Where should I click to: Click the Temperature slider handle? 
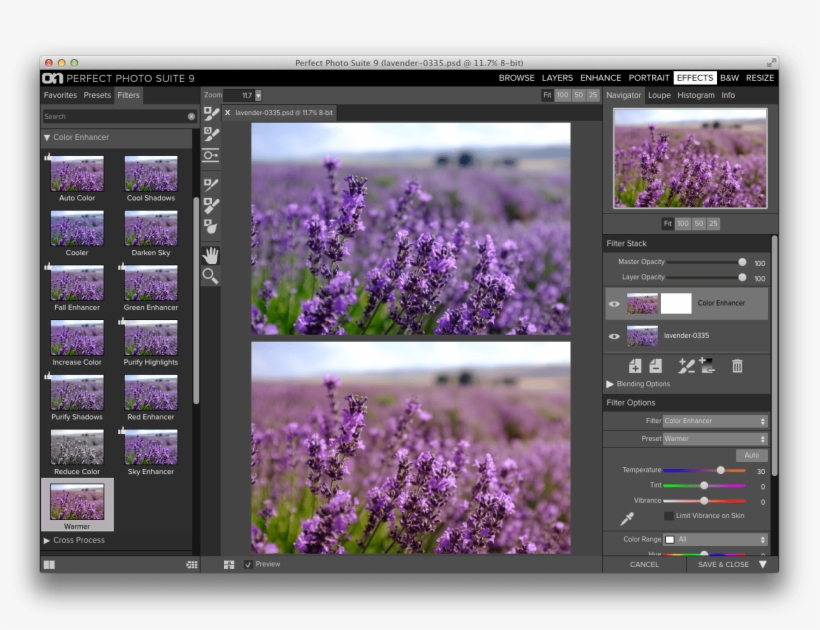(720, 470)
